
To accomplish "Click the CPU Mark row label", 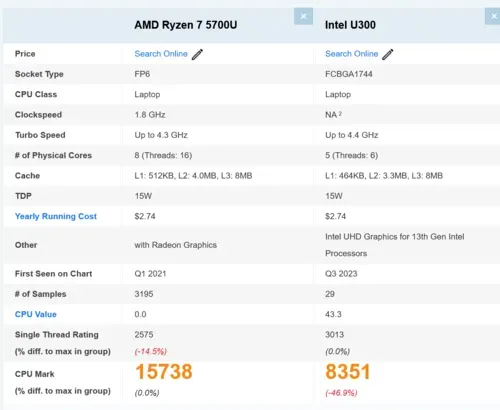I will click(35, 374).
